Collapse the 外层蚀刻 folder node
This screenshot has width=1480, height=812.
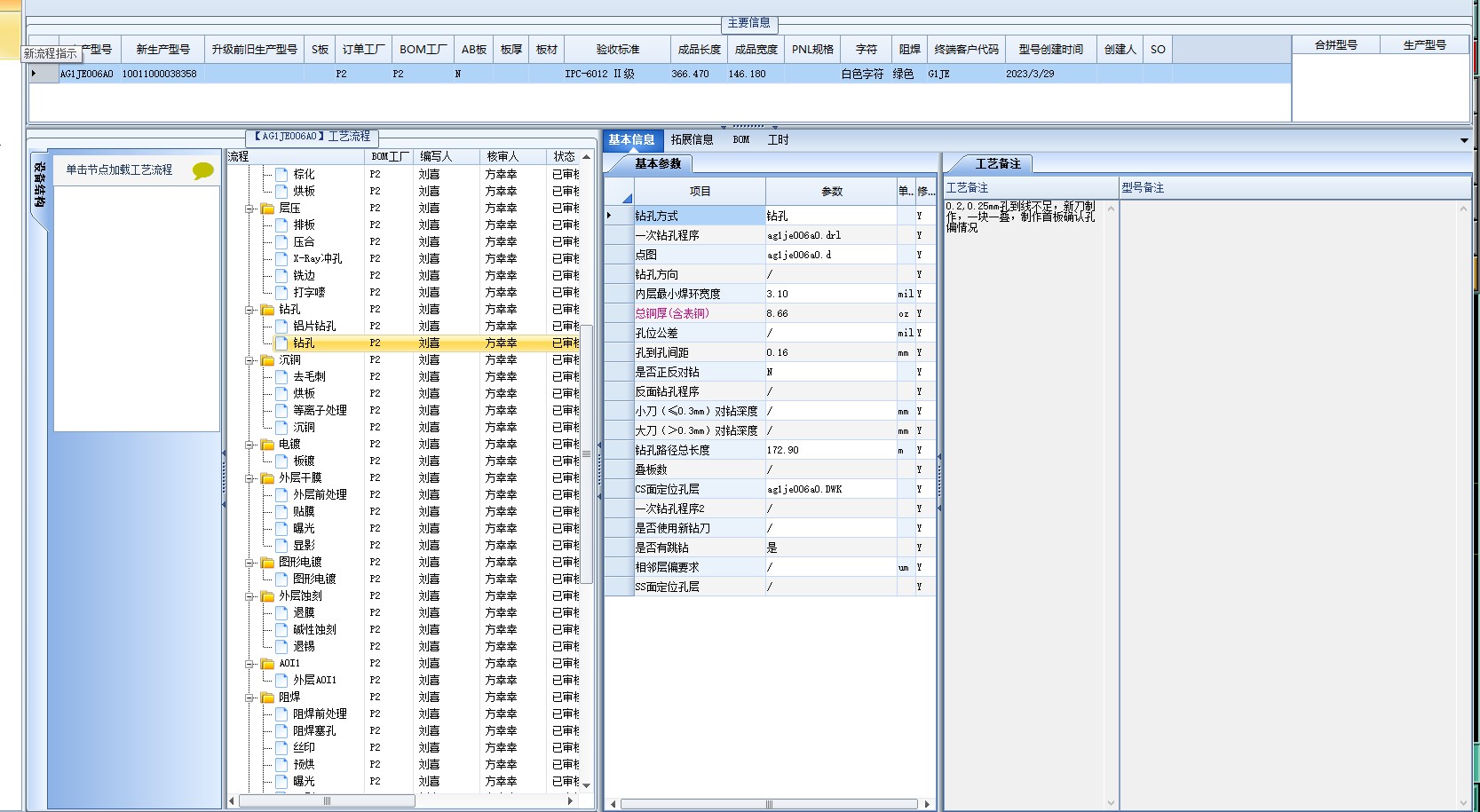coord(250,596)
